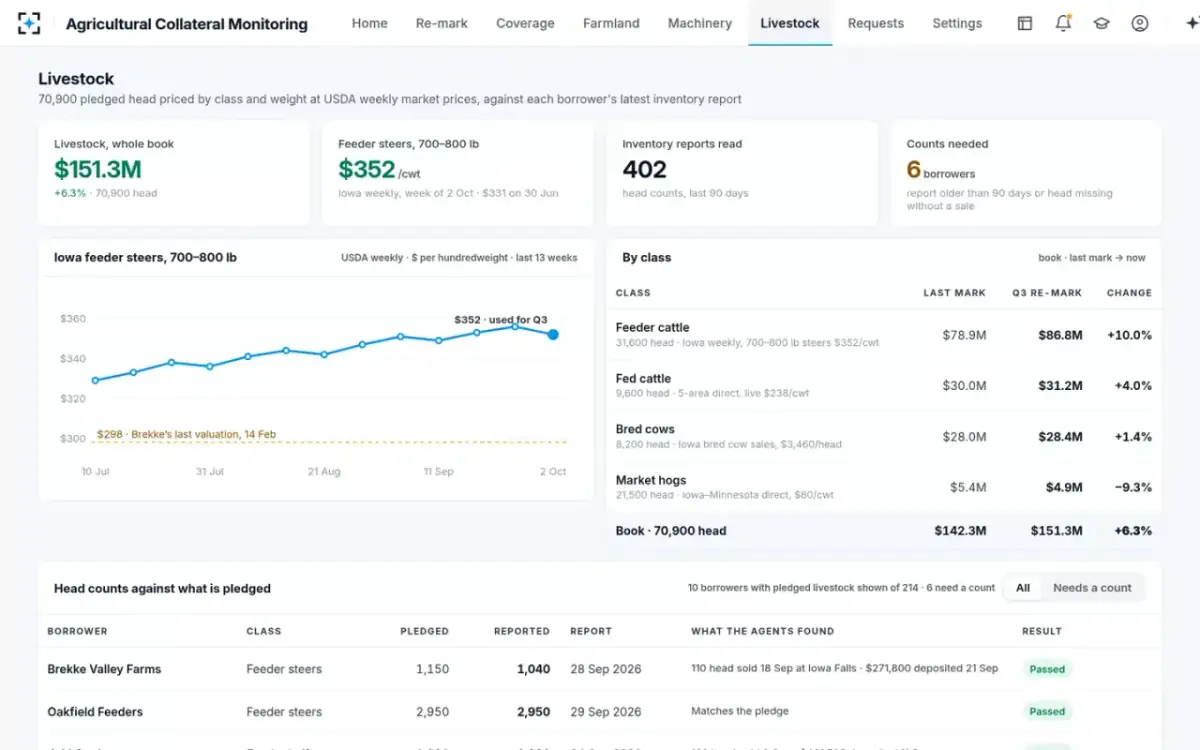1200x750 pixels.
Task: Click the Passed badge for Brekke Valley Farms
Action: [x=1047, y=669]
